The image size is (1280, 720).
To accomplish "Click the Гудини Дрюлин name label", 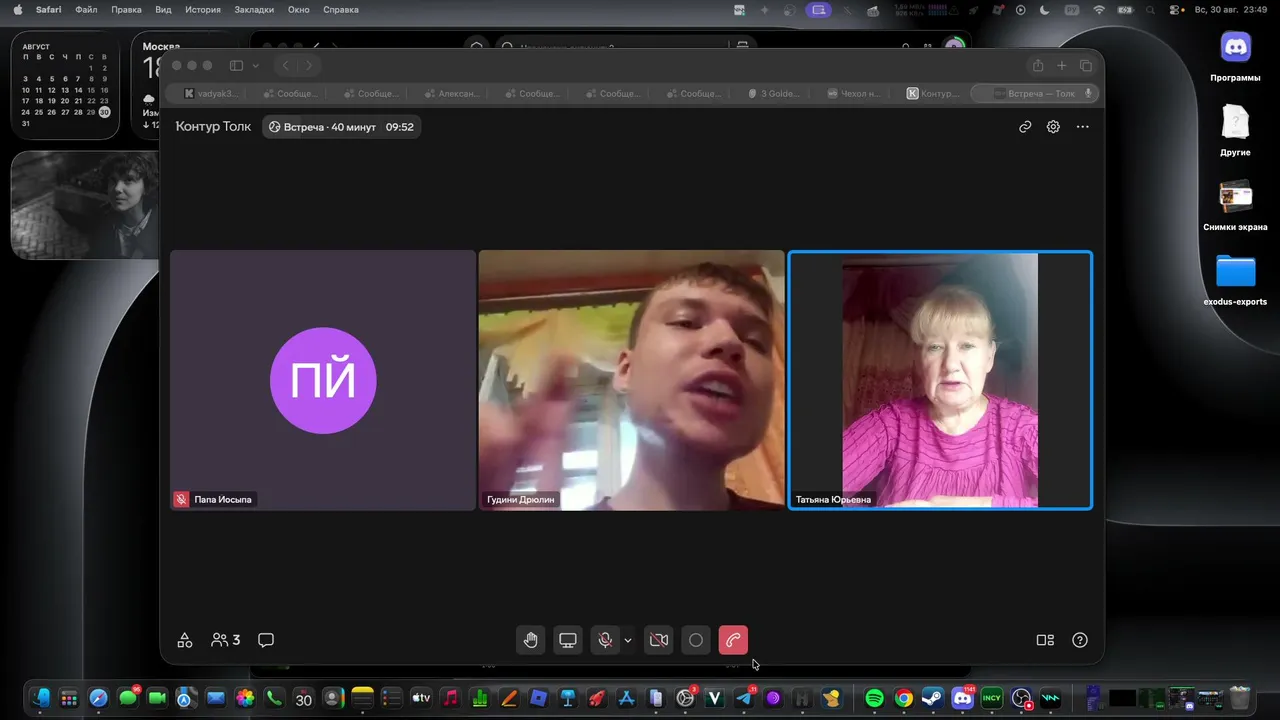I will (x=520, y=499).
